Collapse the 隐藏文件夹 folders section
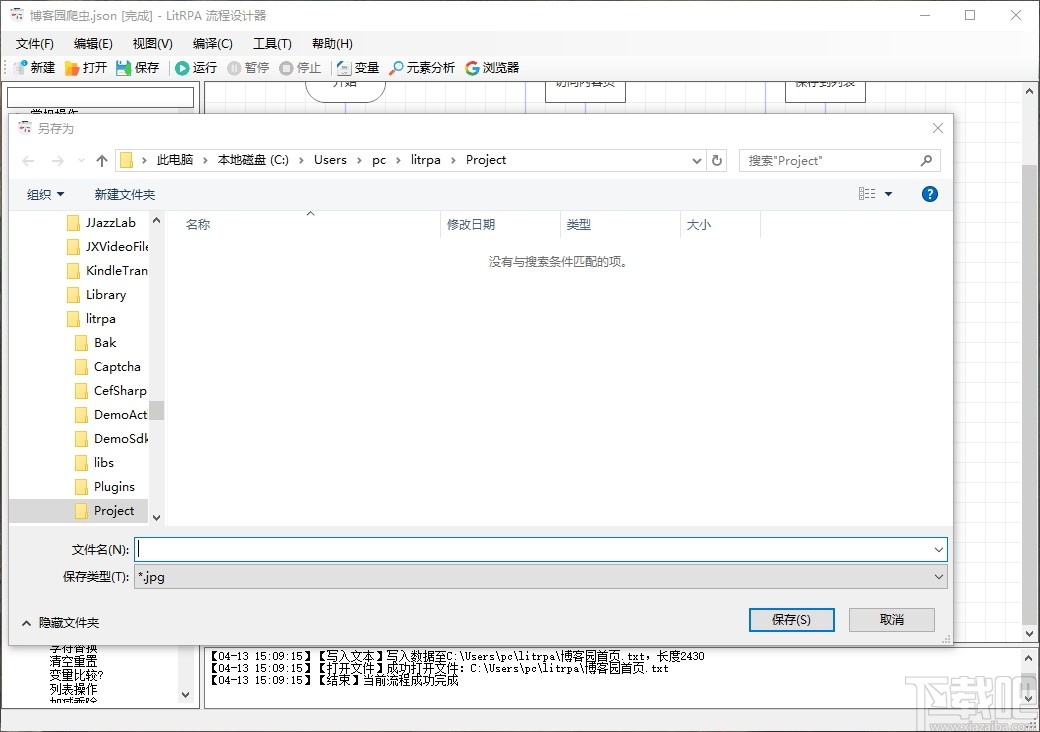 click(x=60, y=622)
